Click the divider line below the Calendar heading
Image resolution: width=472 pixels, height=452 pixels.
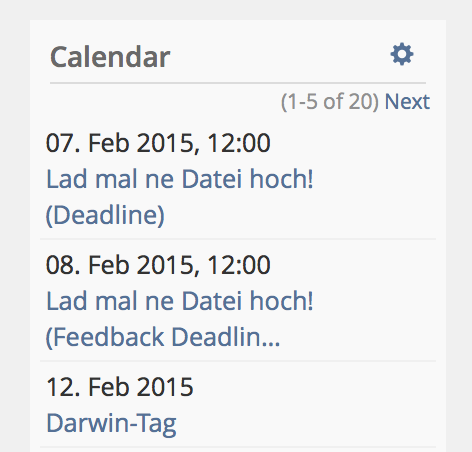tap(238, 82)
